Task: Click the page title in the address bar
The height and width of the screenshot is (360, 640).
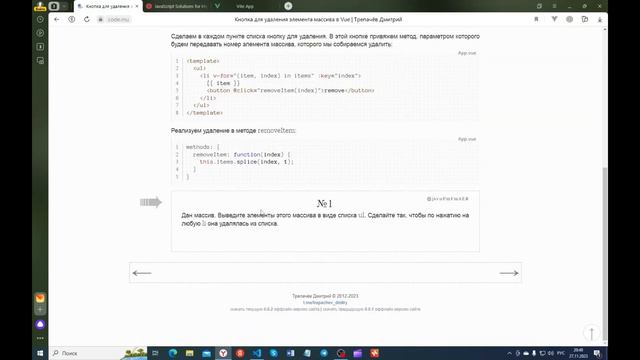Action: pyautogui.click(x=318, y=19)
